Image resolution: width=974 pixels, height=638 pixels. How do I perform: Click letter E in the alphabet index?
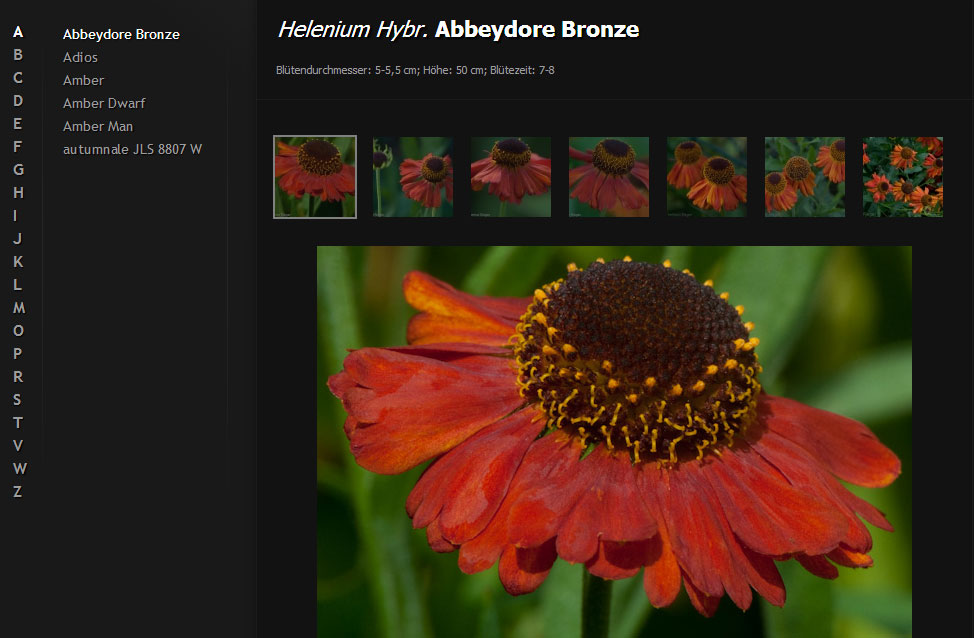coord(18,124)
